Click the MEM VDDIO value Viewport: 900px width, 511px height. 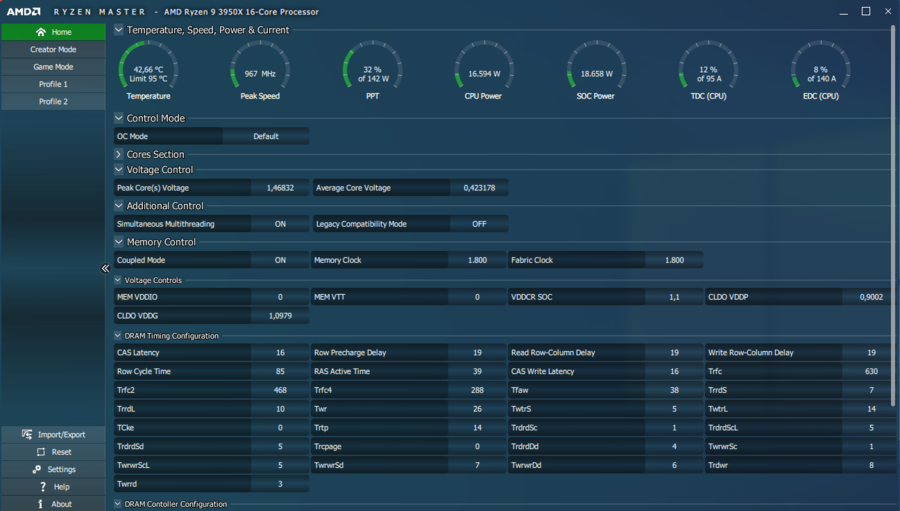point(280,297)
